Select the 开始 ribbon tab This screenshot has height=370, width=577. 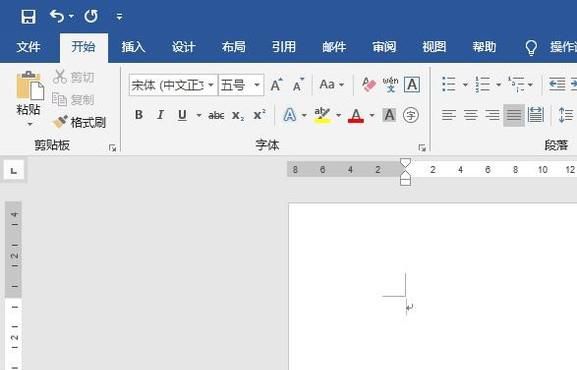coord(84,47)
